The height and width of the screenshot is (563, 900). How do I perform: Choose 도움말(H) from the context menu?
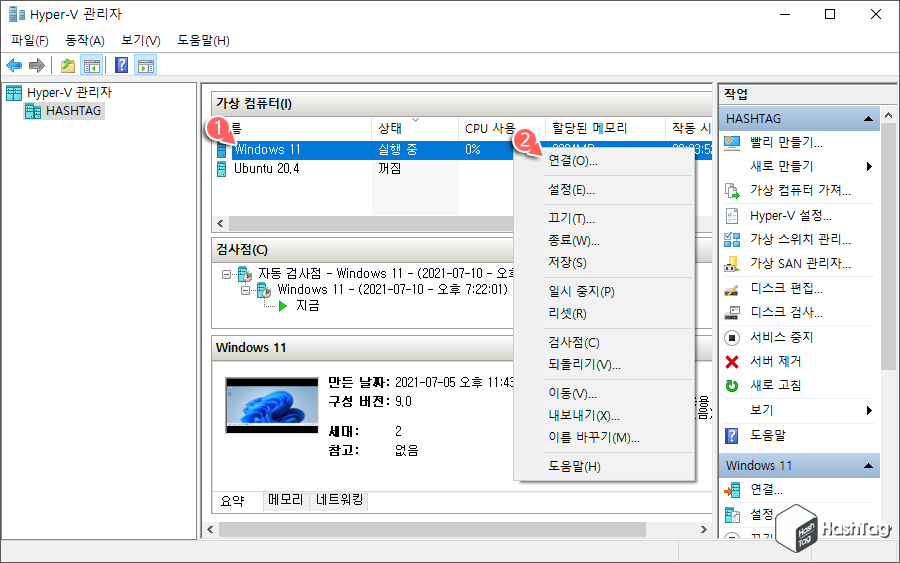click(604, 467)
